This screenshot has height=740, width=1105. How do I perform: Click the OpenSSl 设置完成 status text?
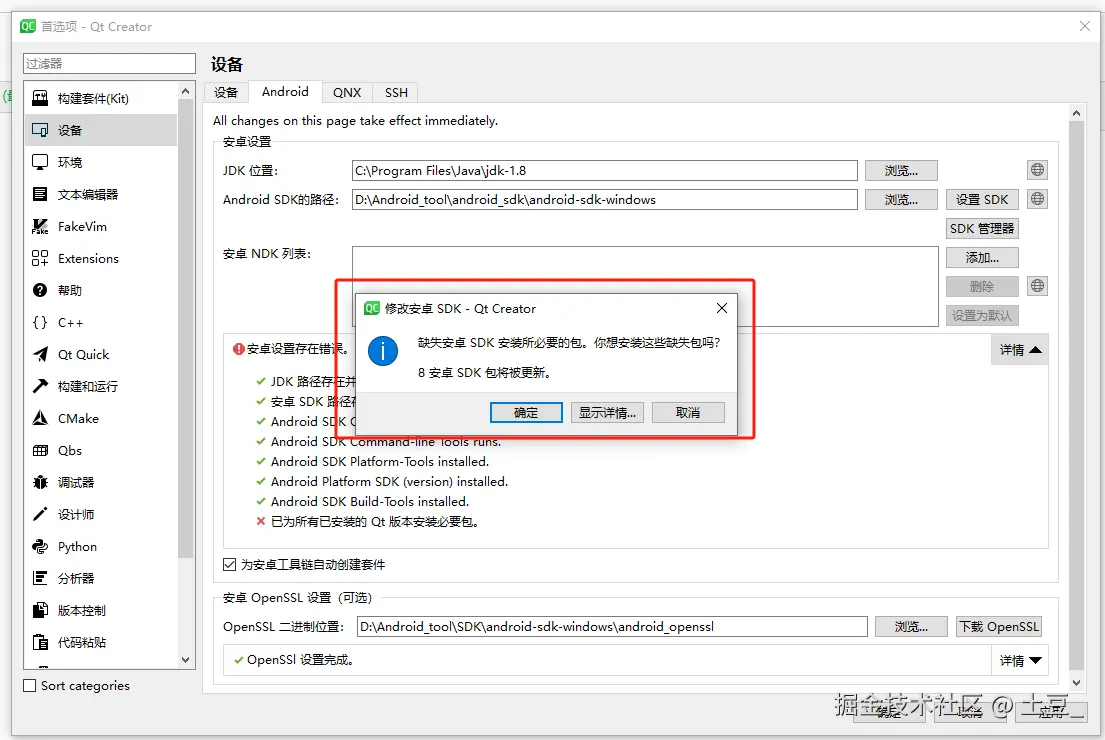(300, 660)
